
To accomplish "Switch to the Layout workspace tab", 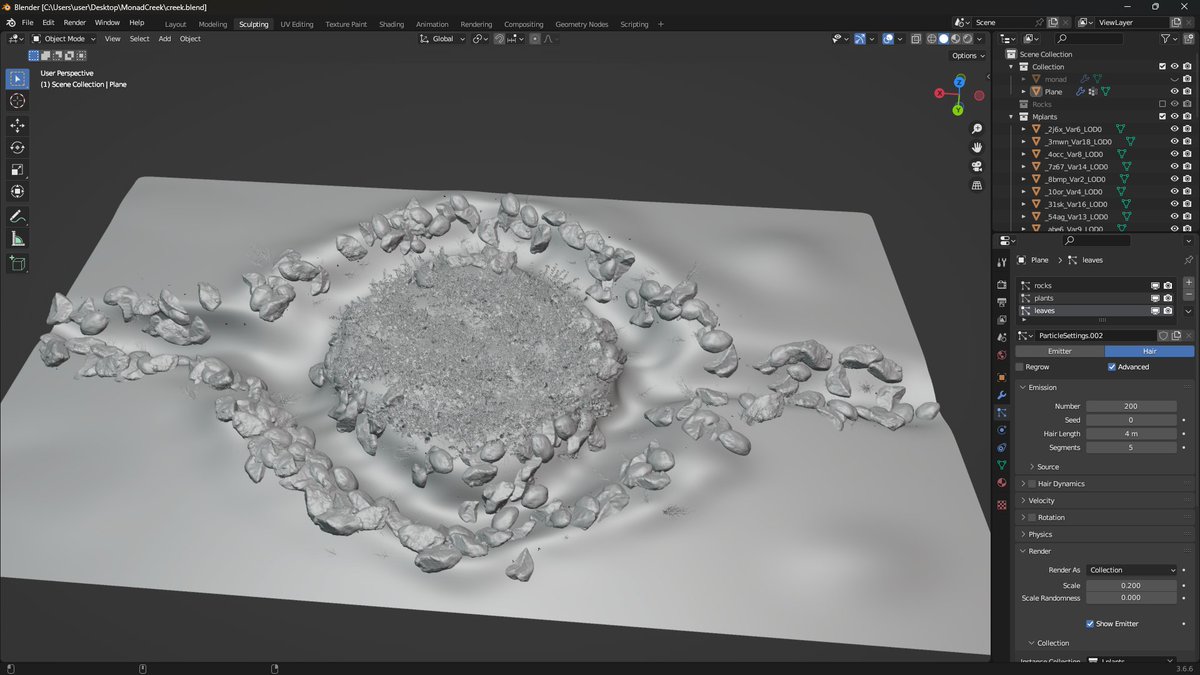I will (x=175, y=24).
